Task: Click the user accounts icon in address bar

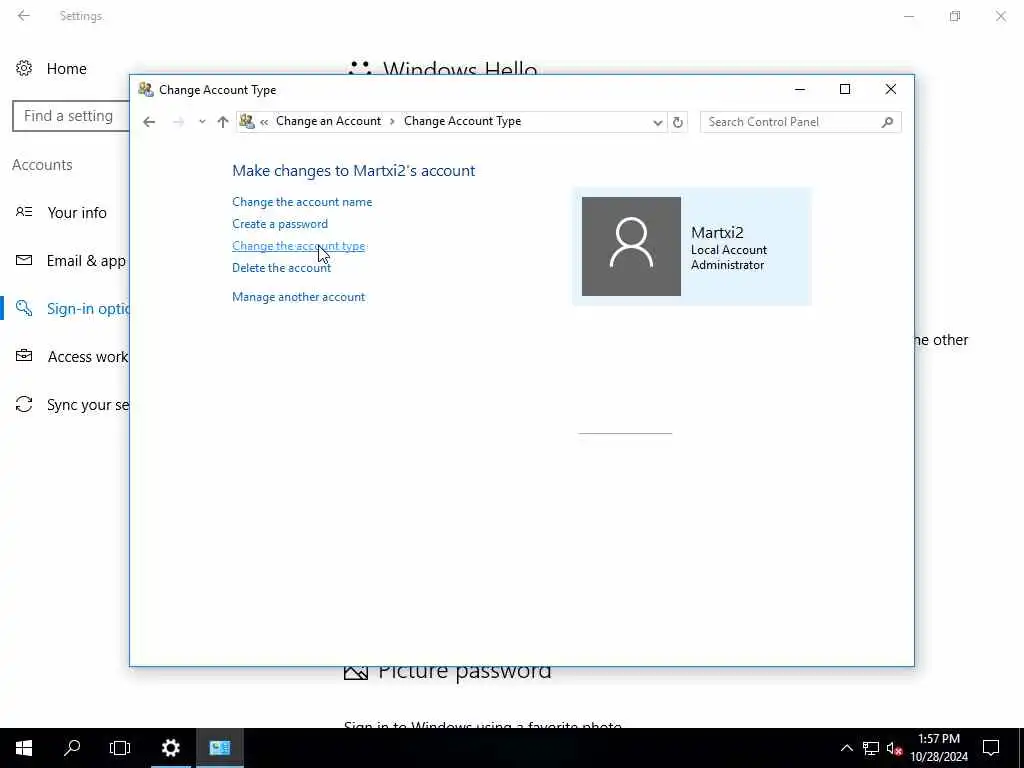Action: (x=247, y=121)
